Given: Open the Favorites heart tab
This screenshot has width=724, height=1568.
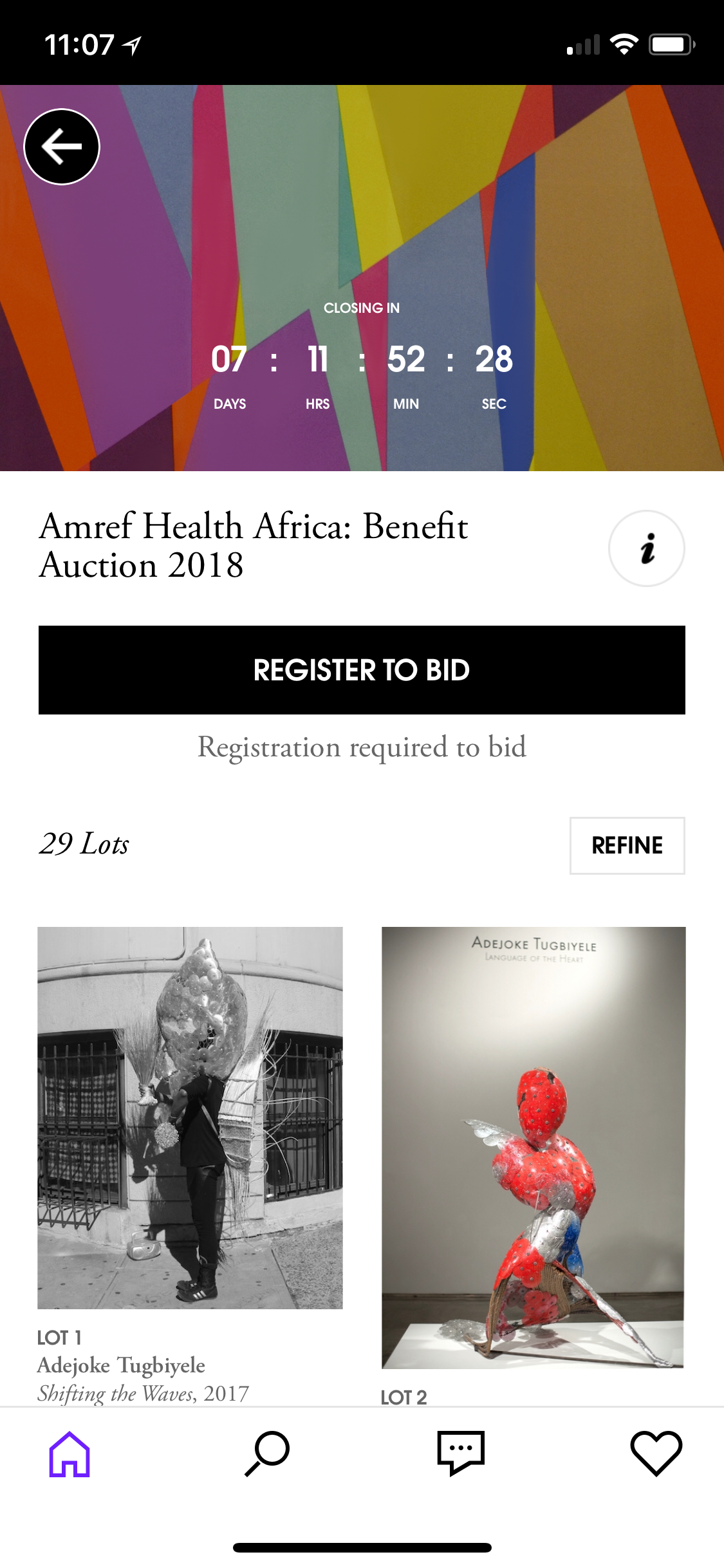Looking at the screenshot, I should click(656, 1454).
